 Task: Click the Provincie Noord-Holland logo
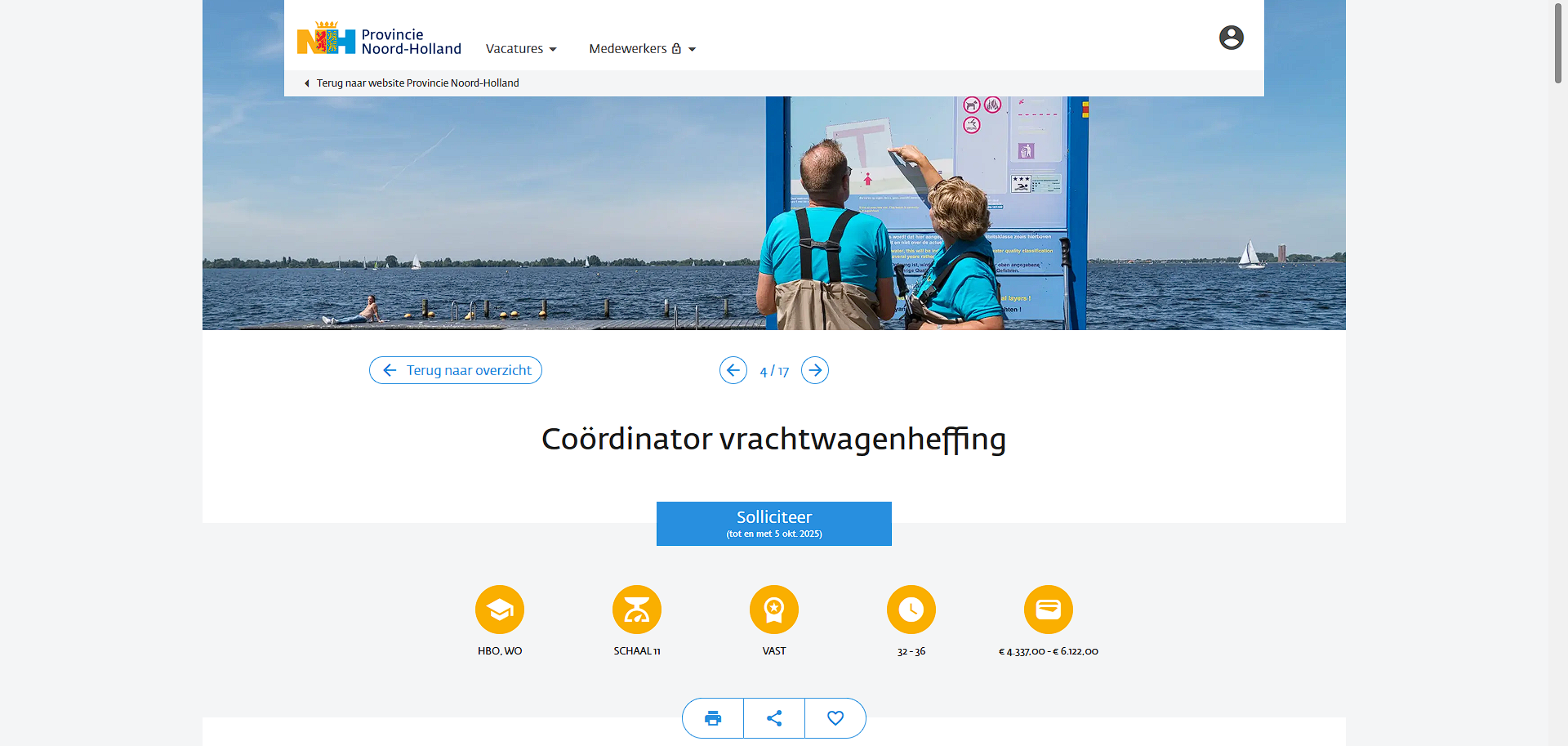[x=379, y=41]
